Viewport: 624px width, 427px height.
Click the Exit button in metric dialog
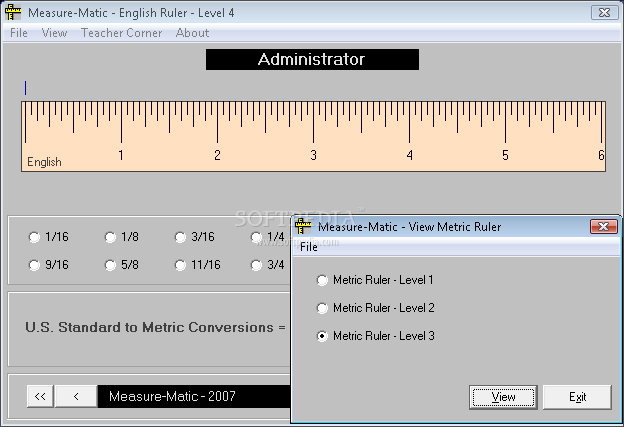click(577, 397)
